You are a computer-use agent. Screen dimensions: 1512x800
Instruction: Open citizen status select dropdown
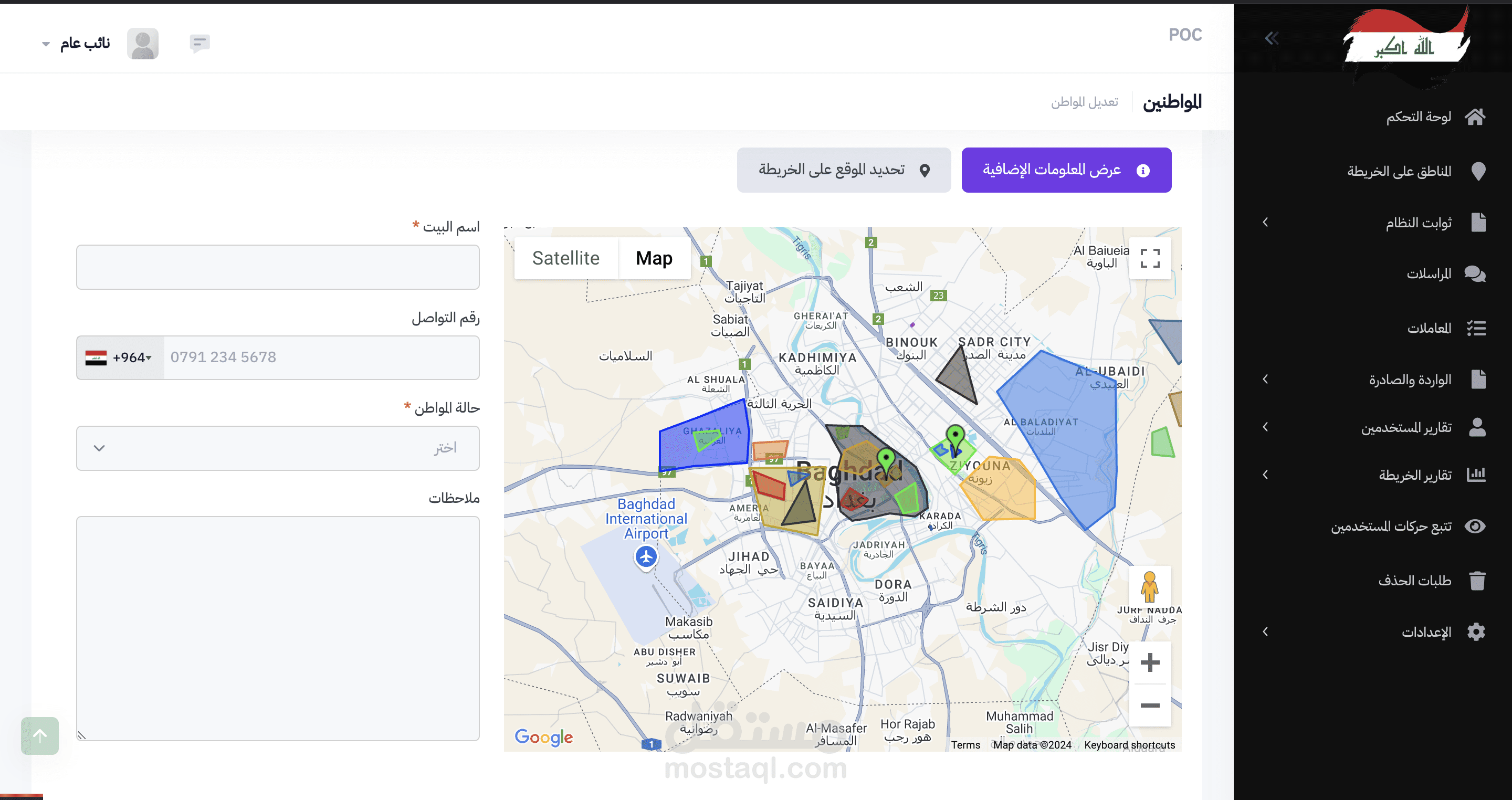(x=278, y=448)
